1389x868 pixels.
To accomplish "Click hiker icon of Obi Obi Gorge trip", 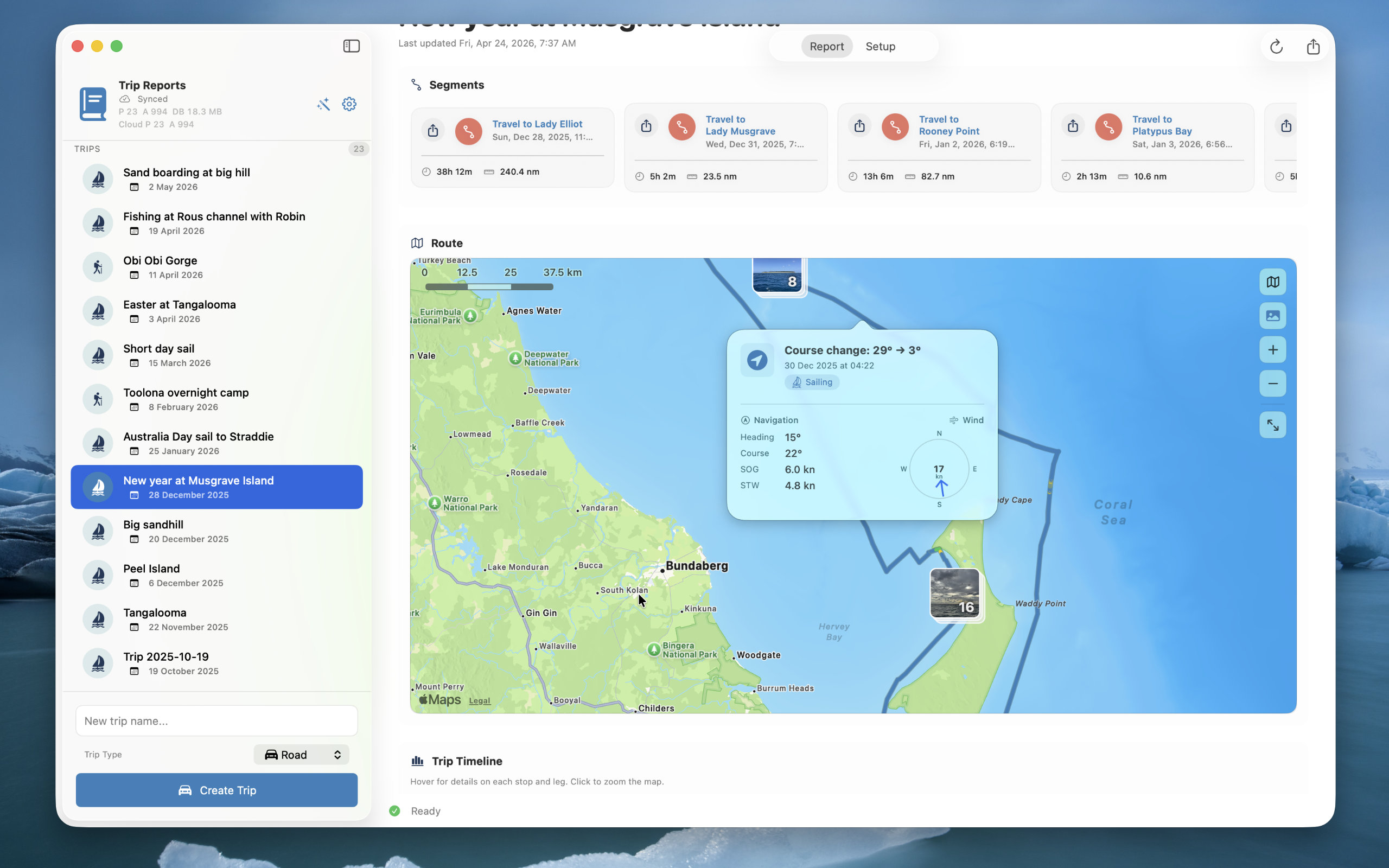I will point(98,267).
